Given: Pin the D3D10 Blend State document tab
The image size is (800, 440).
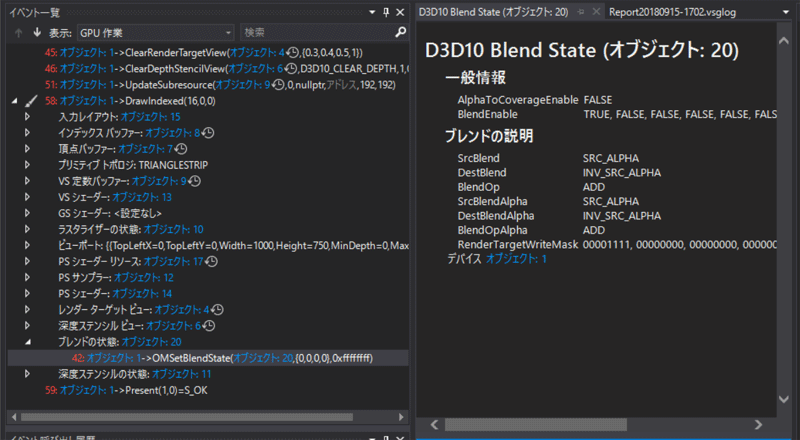Looking at the screenshot, I should click(x=581, y=12).
